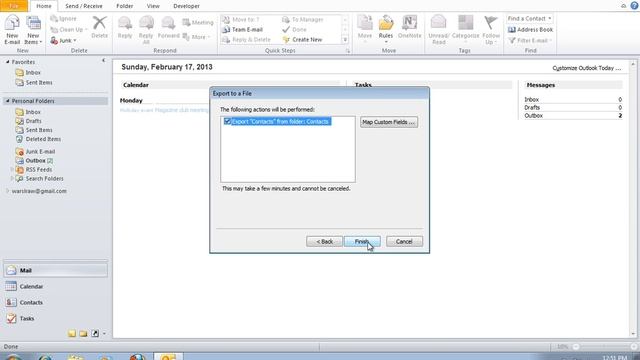Click the New E-mail icon
Viewport: 640px width, 360px height.
[12, 29]
